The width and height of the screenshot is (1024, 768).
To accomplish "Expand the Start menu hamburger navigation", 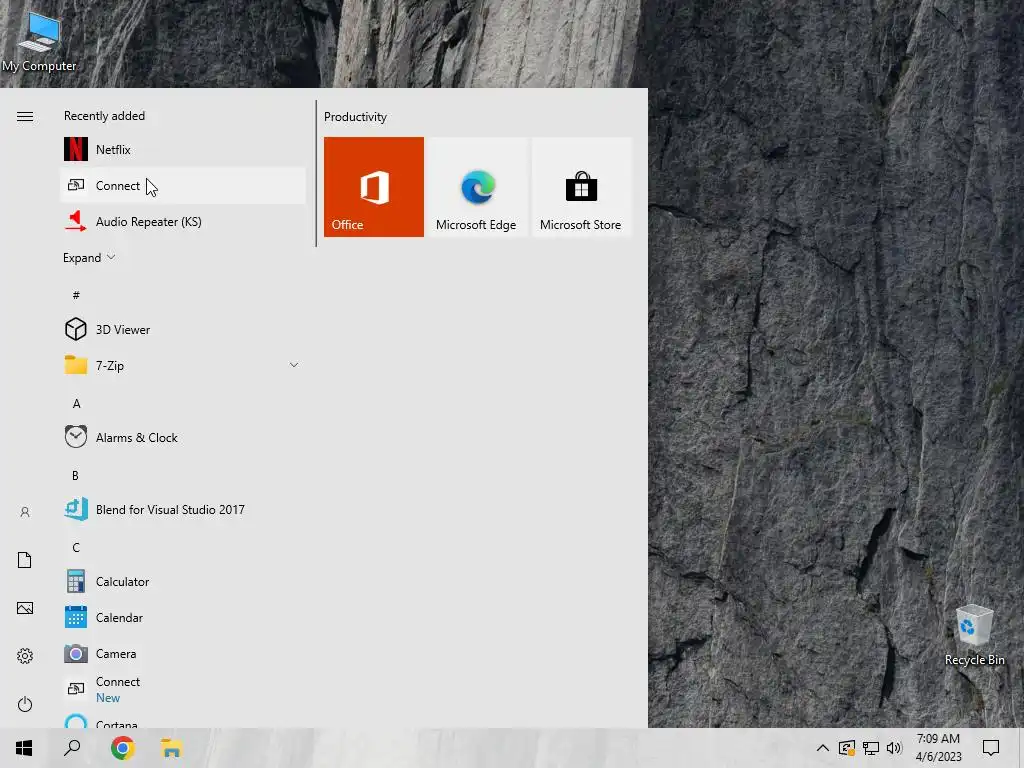I will 25,116.
